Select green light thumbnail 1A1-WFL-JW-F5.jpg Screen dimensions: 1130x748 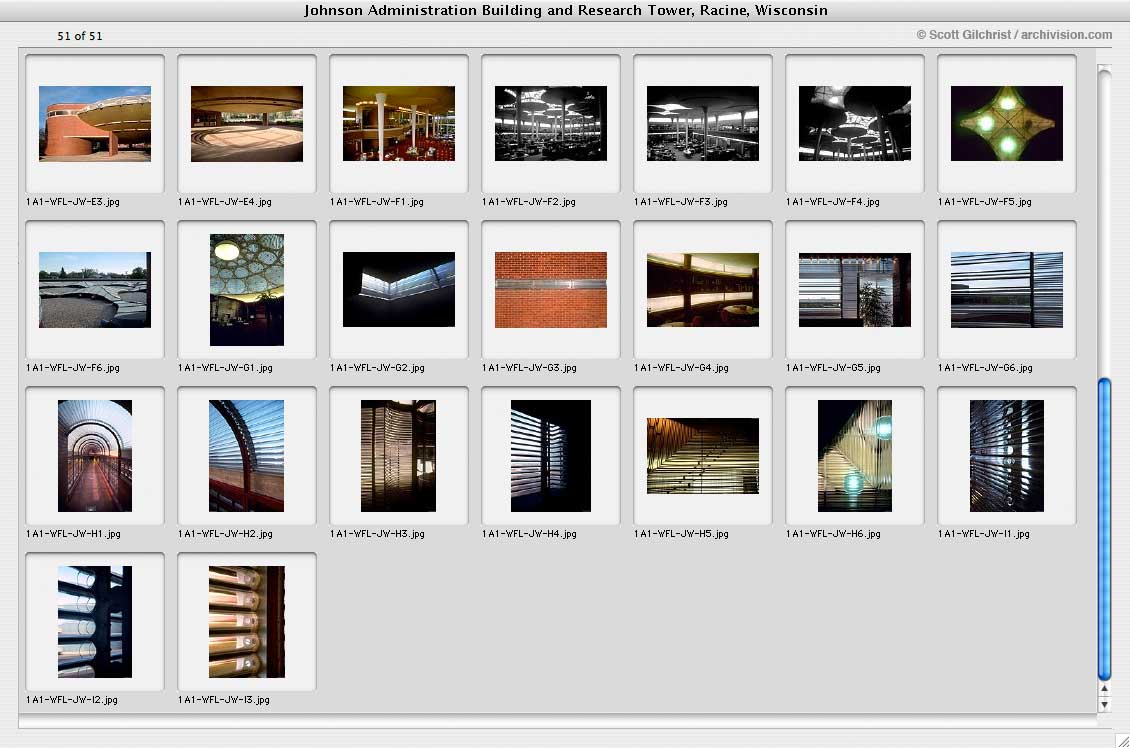(1007, 123)
